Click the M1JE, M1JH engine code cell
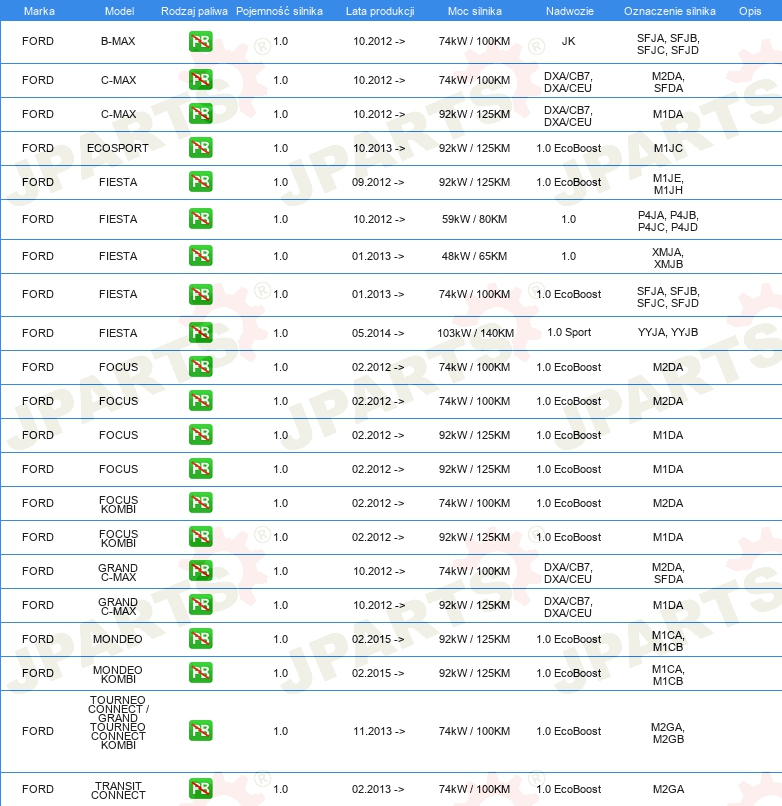The width and height of the screenshot is (782, 806). (668, 184)
